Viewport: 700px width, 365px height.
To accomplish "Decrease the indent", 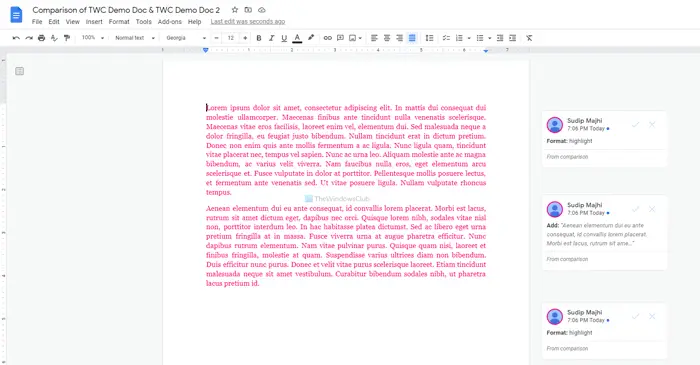I will coord(500,38).
